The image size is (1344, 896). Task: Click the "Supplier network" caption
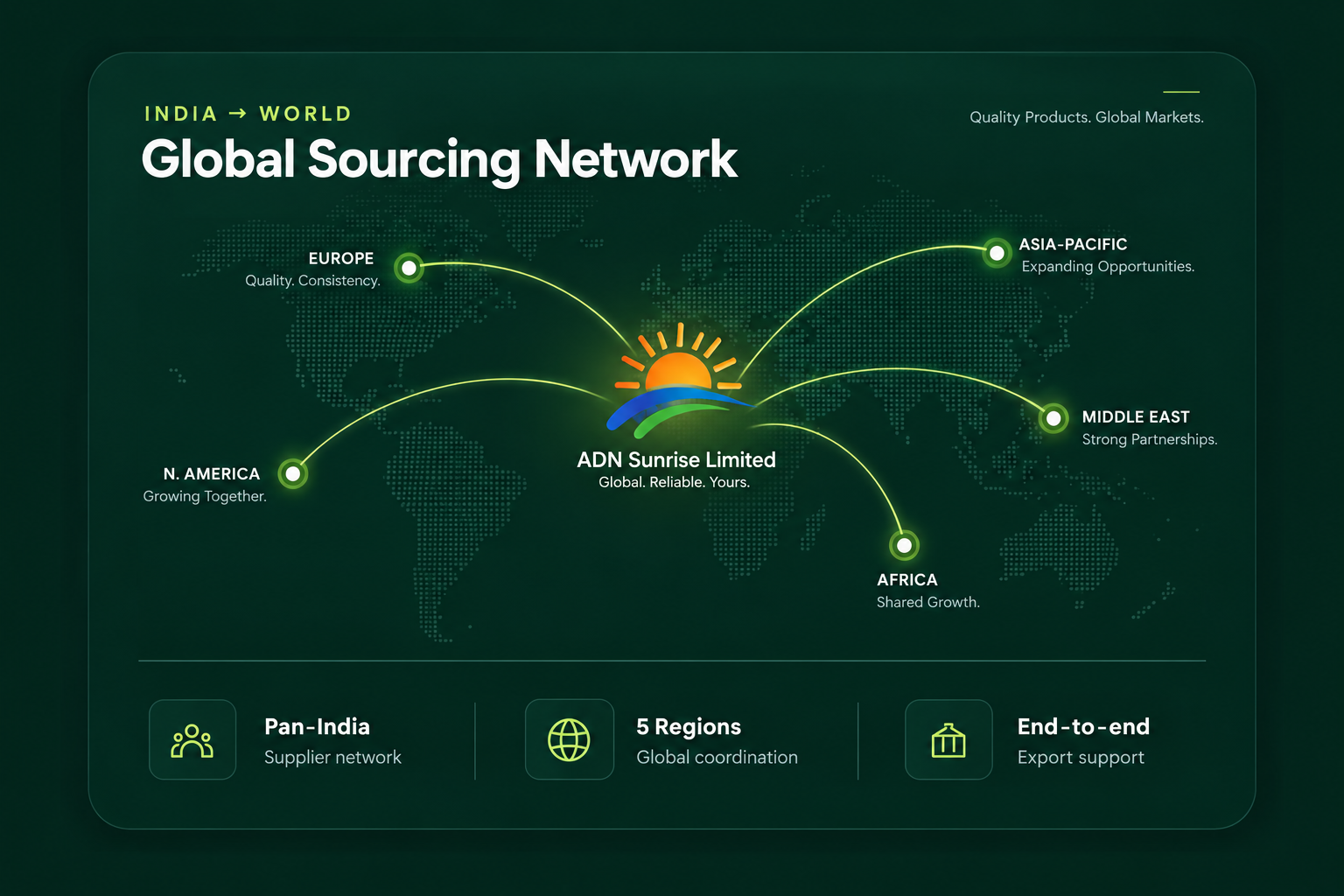click(x=332, y=758)
